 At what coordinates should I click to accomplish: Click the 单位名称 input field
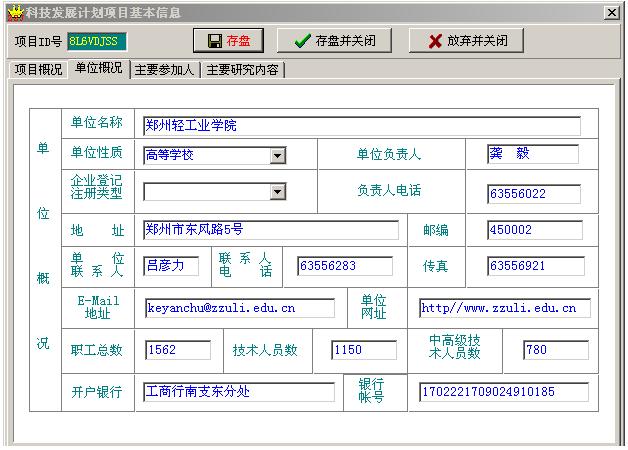point(361,126)
